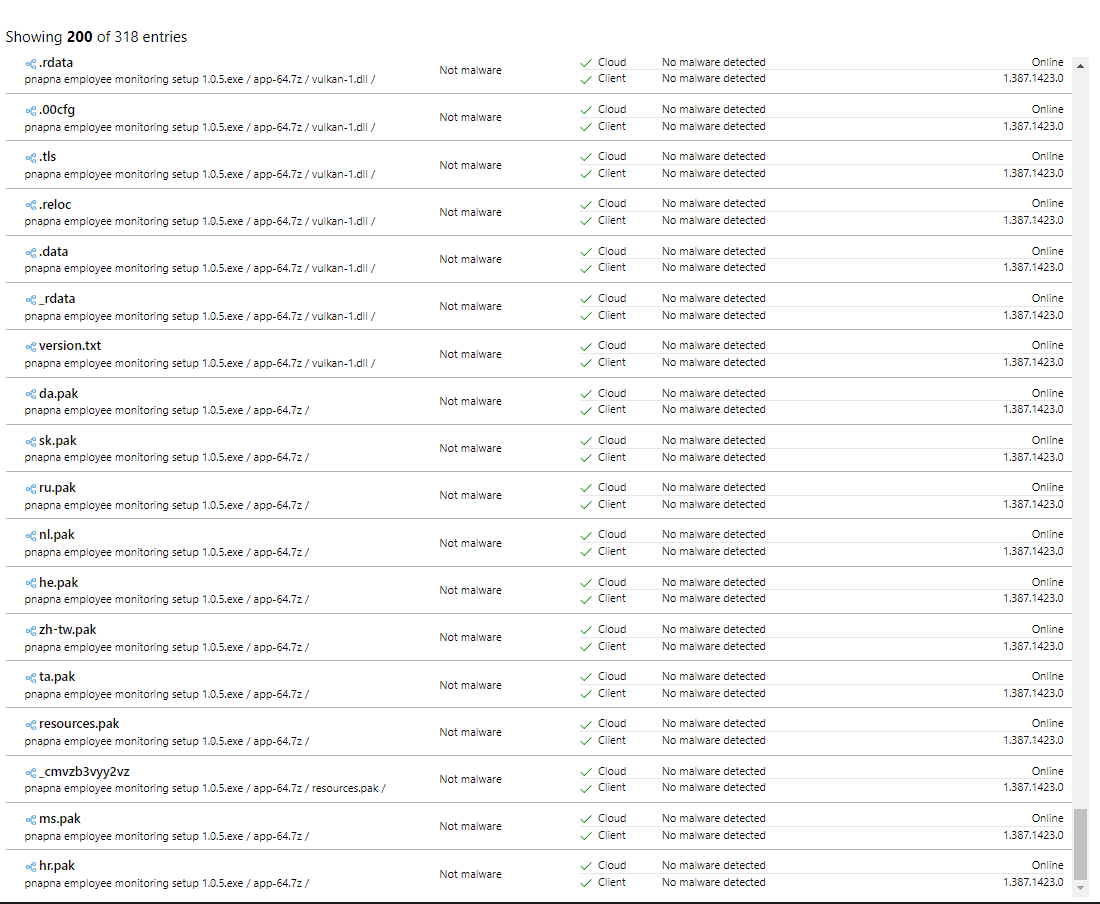
Task: Click 'Not malware' verdict for zh-tw.pak
Action: 471,637
